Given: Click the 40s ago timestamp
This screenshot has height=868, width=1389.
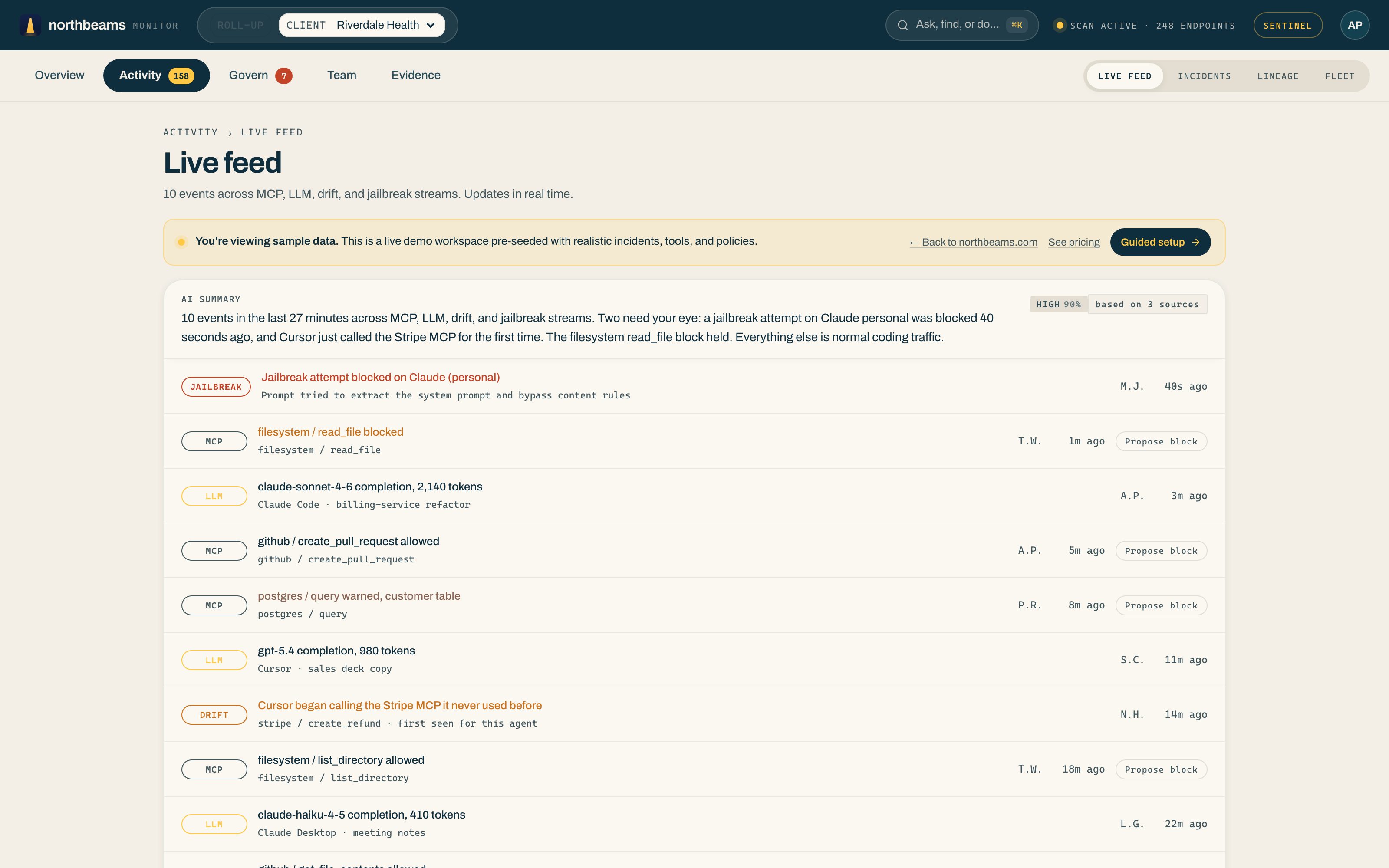Looking at the screenshot, I should pyautogui.click(x=1185, y=387).
